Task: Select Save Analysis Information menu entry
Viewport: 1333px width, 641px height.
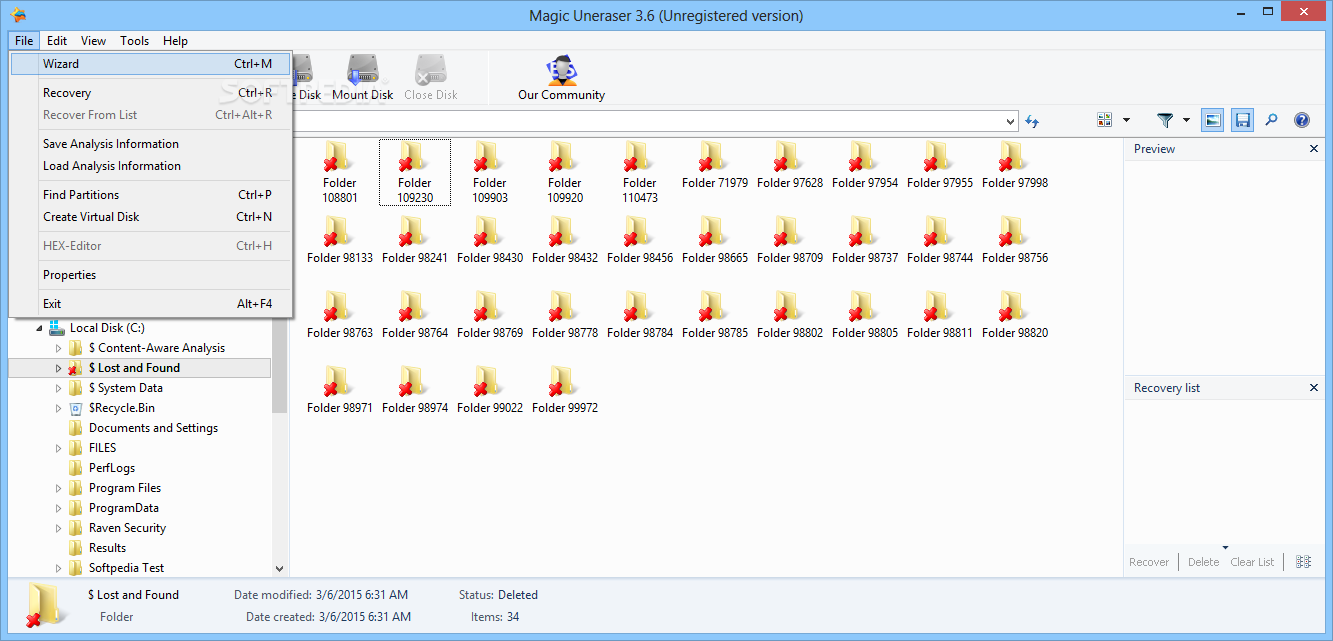Action: [x=151, y=144]
